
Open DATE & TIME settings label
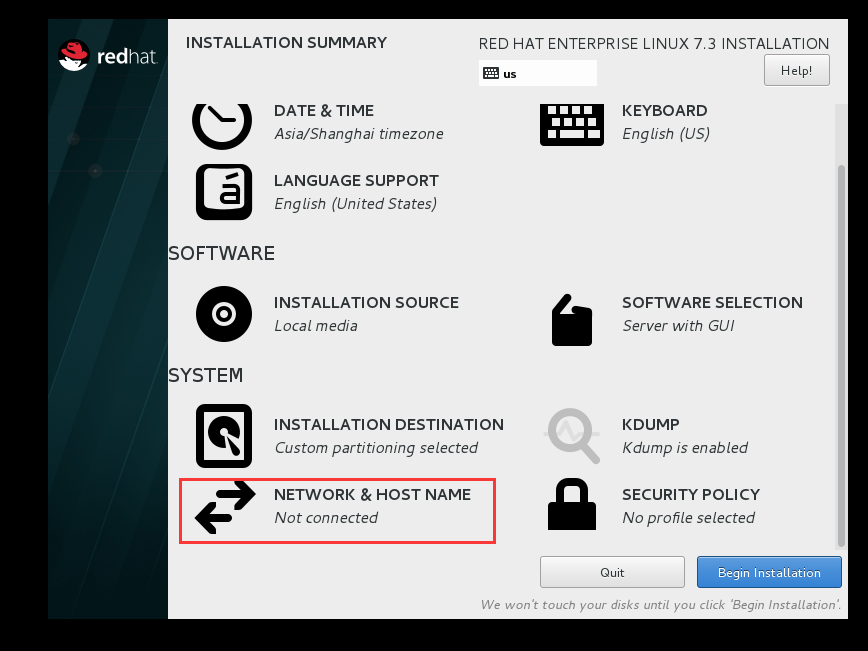(x=324, y=111)
